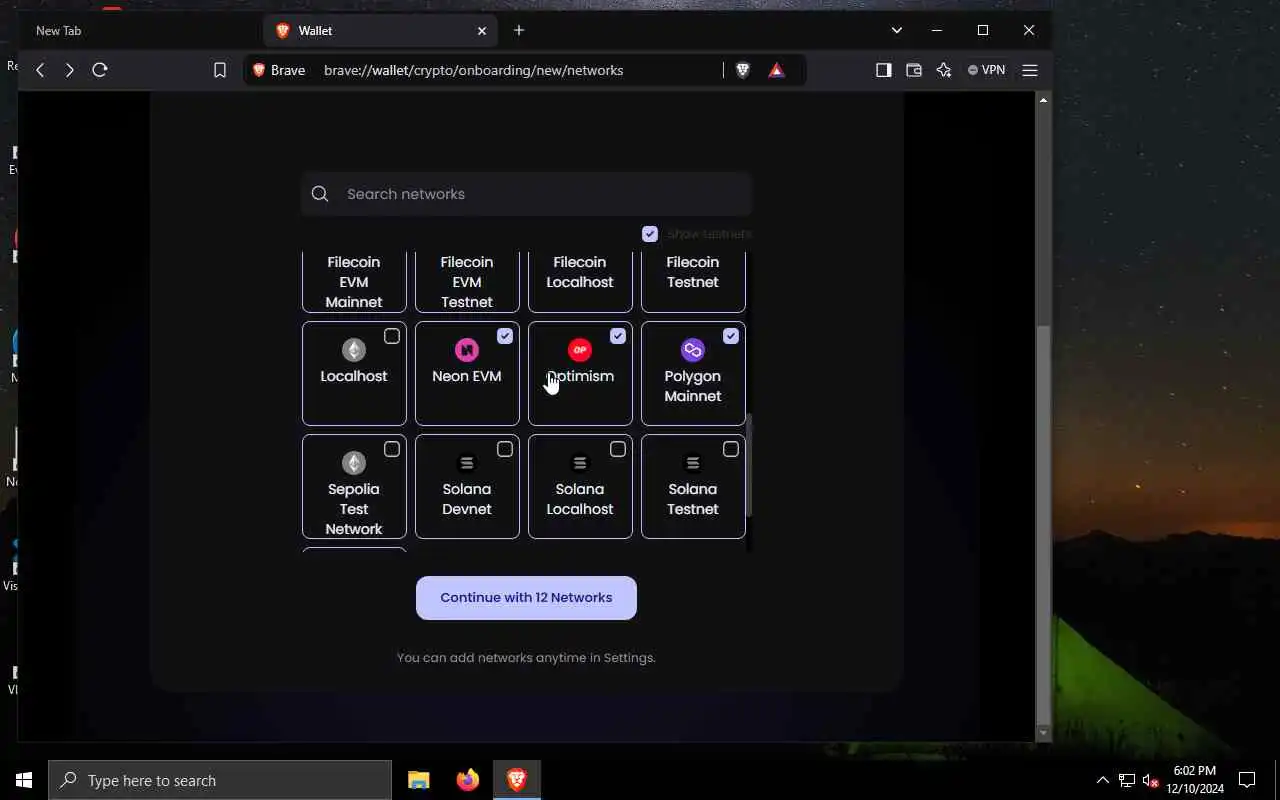Check the Solana Devnet checkbox
The image size is (1280, 800).
click(505, 449)
